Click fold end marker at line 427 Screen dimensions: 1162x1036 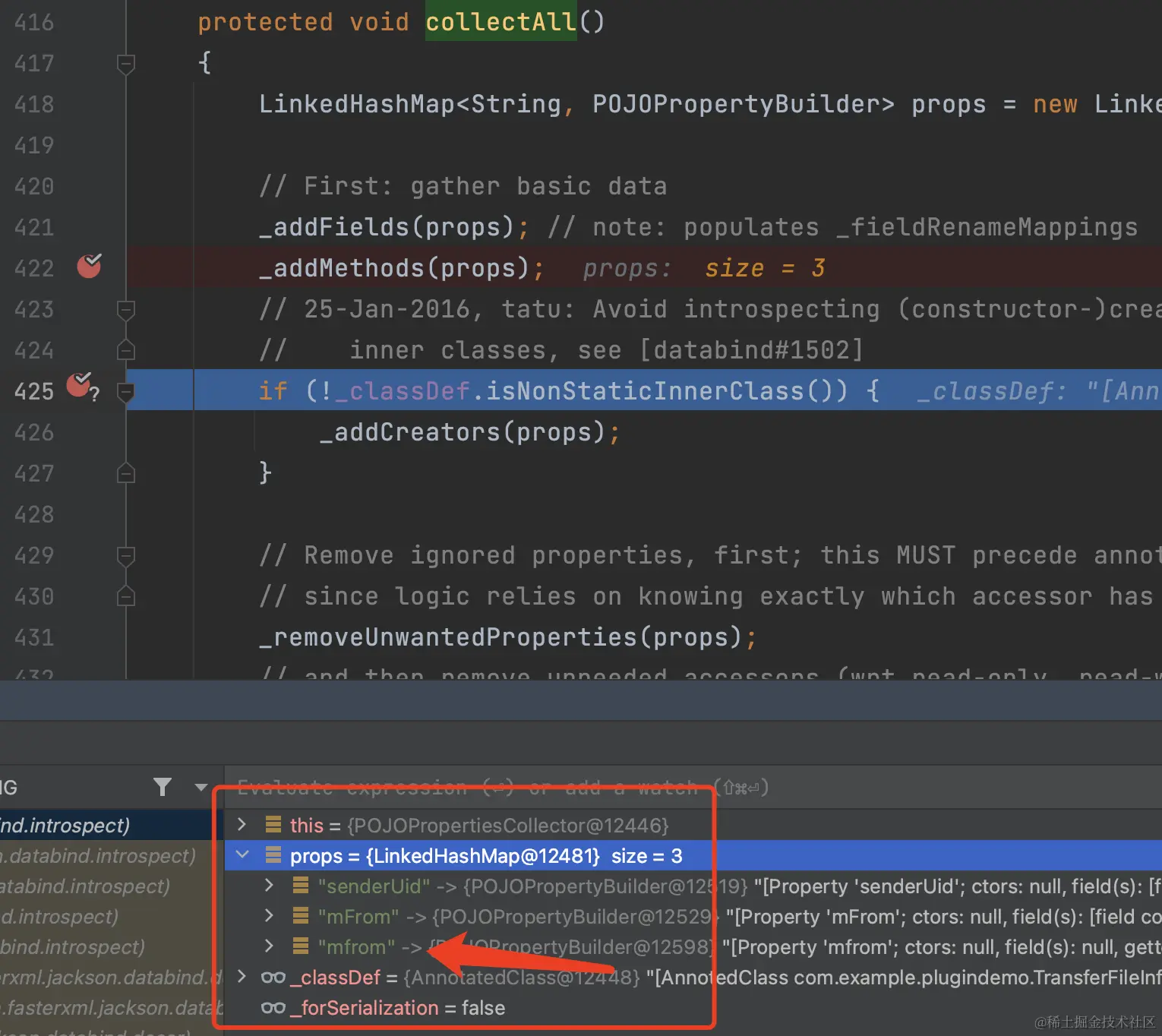click(x=126, y=474)
